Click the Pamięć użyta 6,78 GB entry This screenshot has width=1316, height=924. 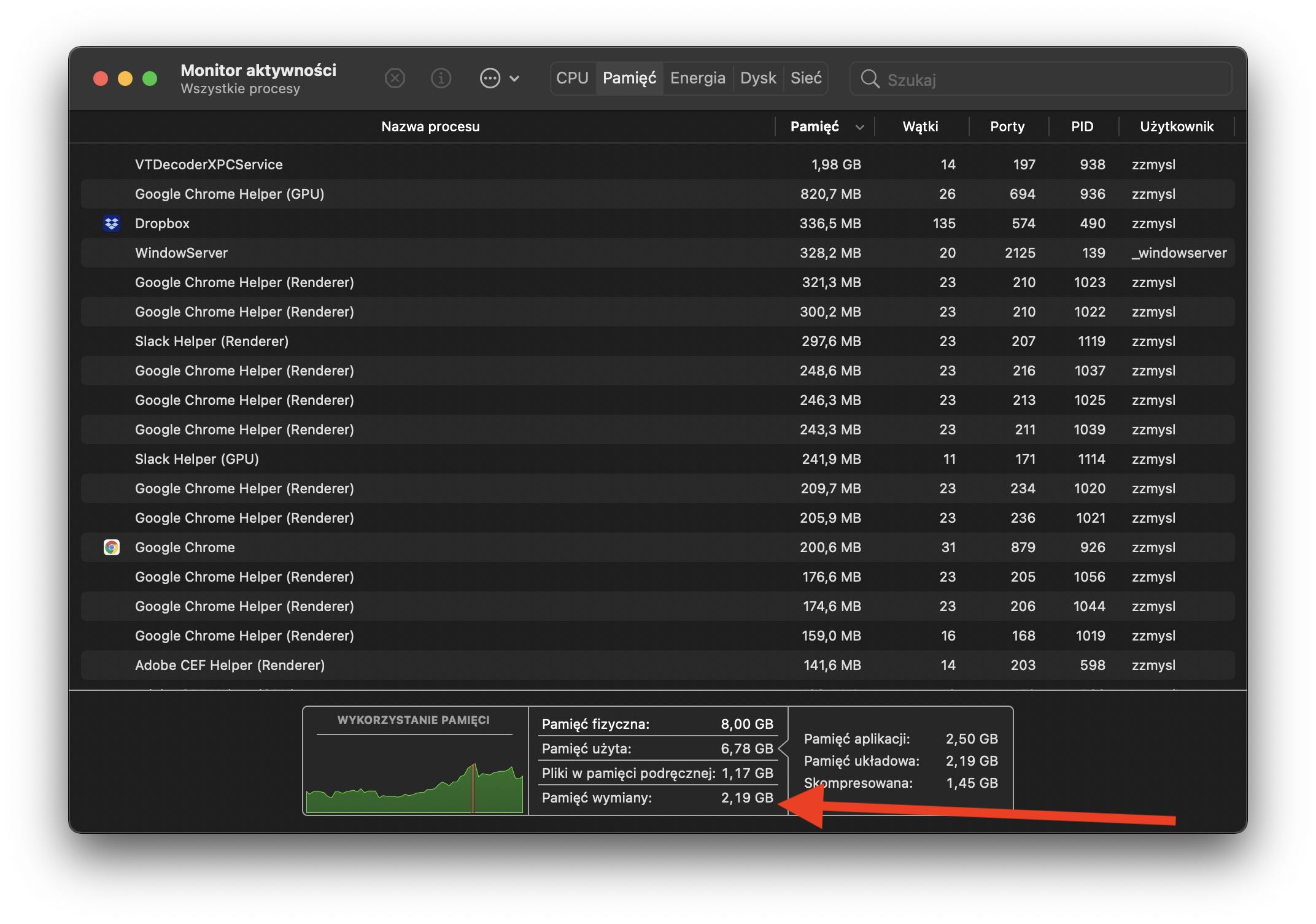coord(657,749)
